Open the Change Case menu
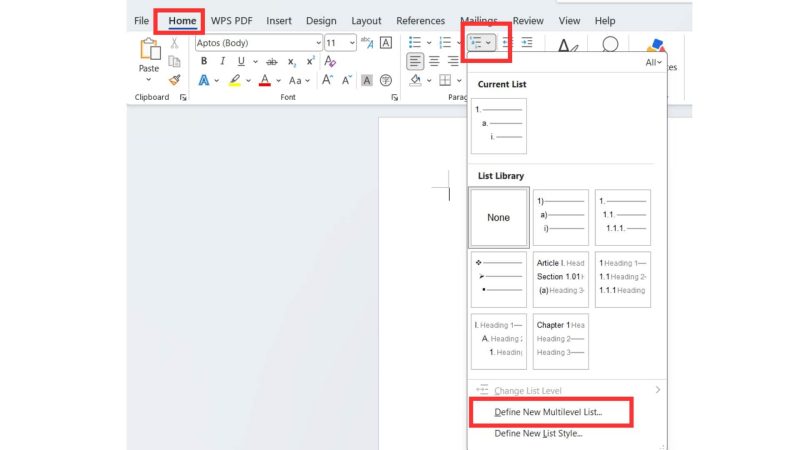This screenshot has width=800, height=450. pos(299,81)
